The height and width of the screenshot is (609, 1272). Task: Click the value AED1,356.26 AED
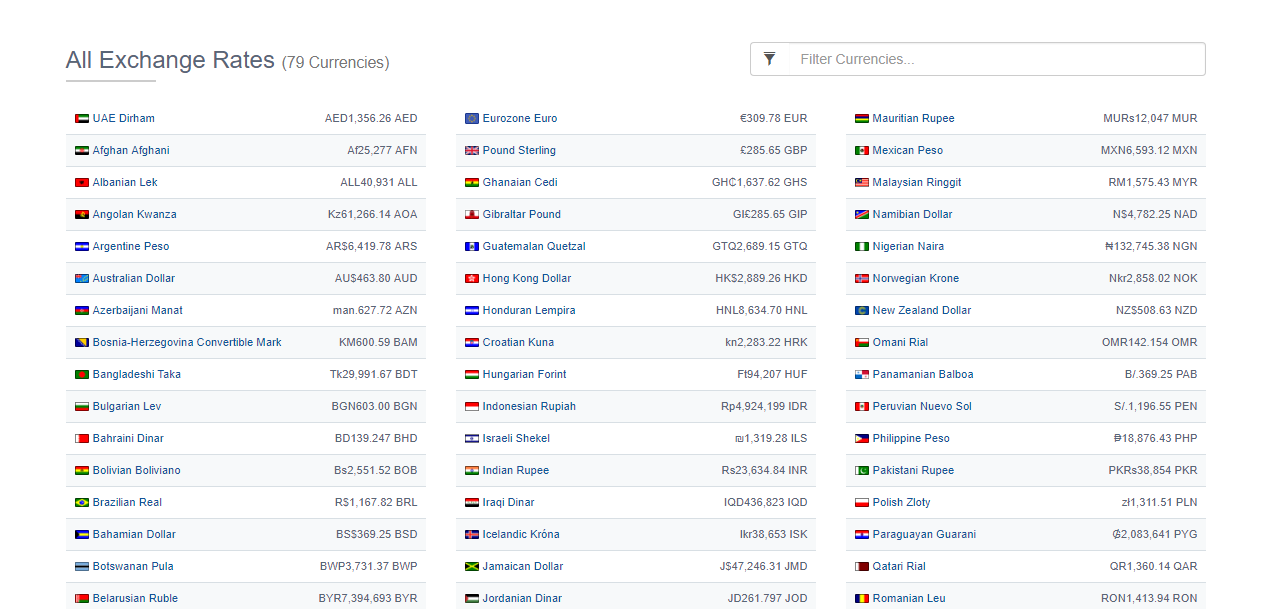click(x=371, y=118)
